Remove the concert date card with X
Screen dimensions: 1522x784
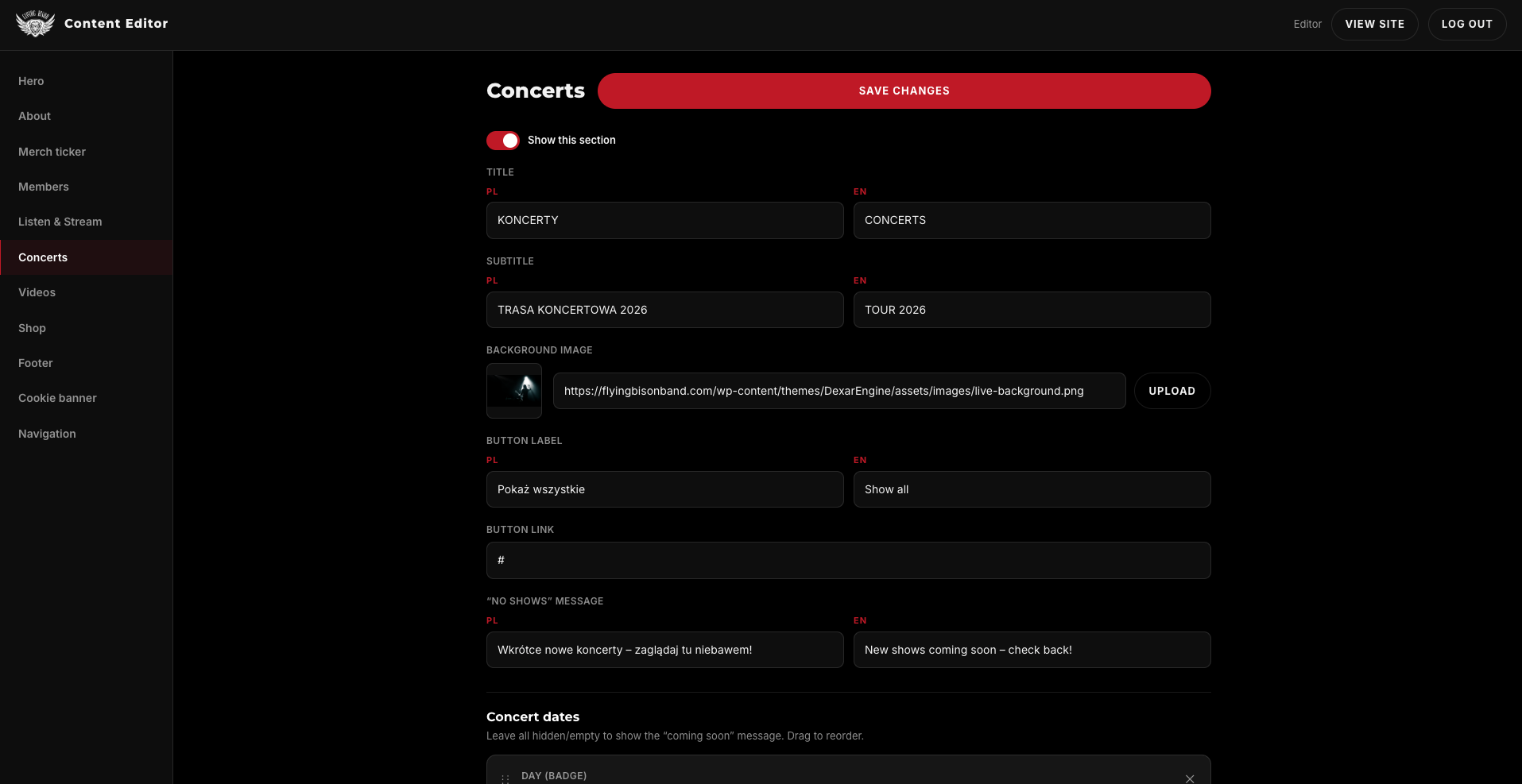point(1190,778)
